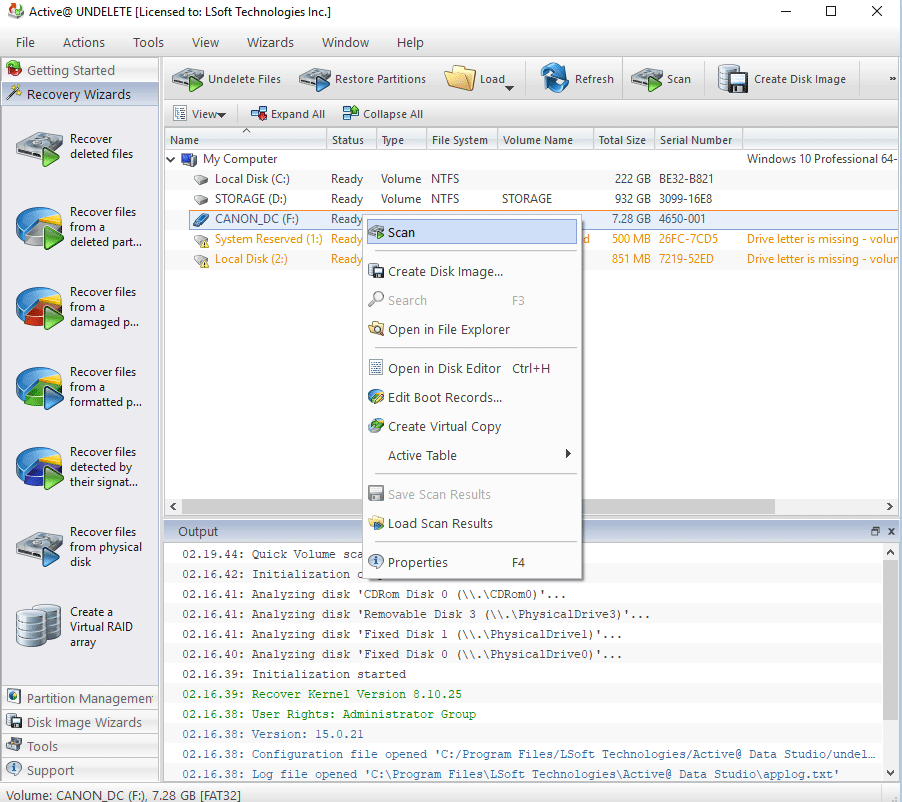Choose Scan from the context menu
Viewport: 902px width, 802px height.
[x=472, y=232]
